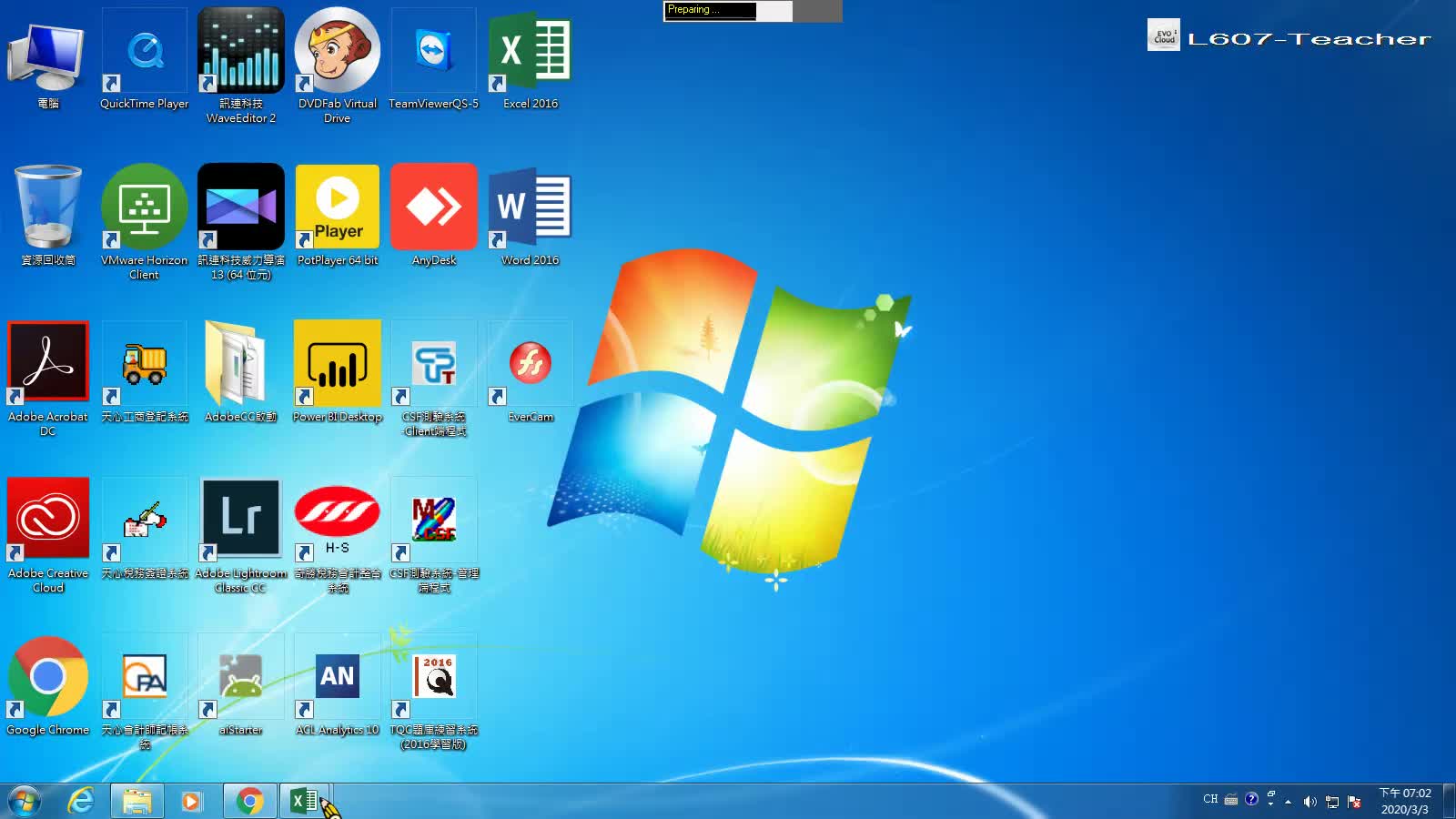The image size is (1456, 819).
Task: Open the 電腦 (Computer) desktop icon
Action: (47, 60)
